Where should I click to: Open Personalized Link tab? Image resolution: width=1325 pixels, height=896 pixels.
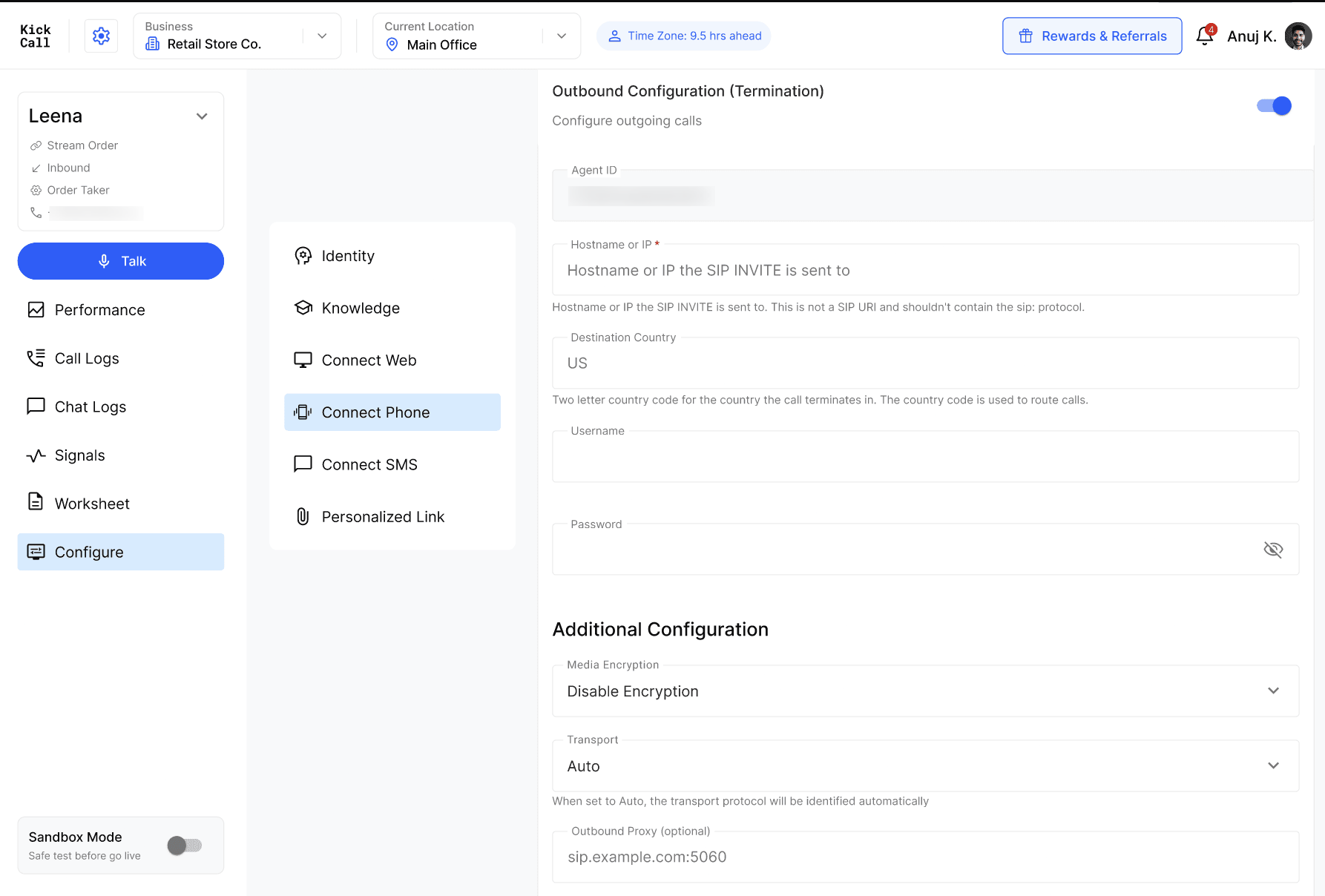pyautogui.click(x=392, y=516)
